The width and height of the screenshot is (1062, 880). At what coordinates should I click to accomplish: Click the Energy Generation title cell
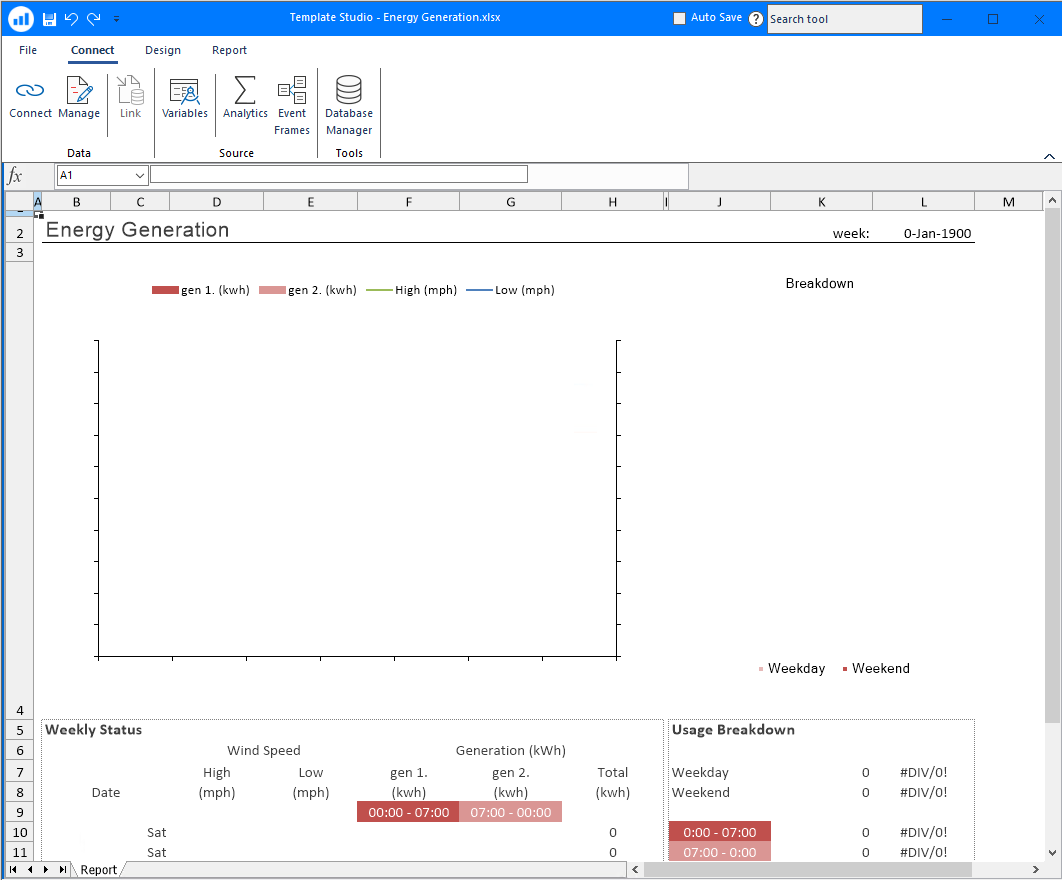(x=137, y=230)
